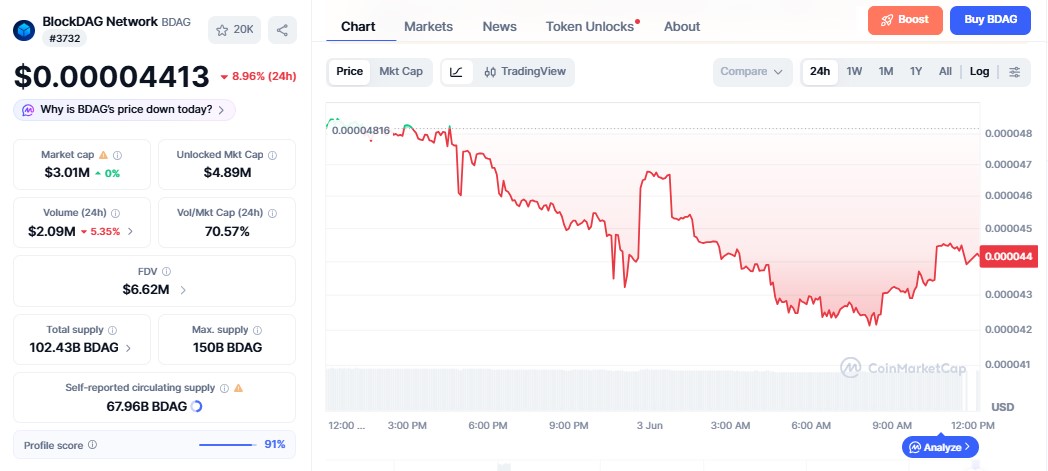The height and width of the screenshot is (471, 1048).
Task: Enable Log scale on chart
Action: (979, 71)
